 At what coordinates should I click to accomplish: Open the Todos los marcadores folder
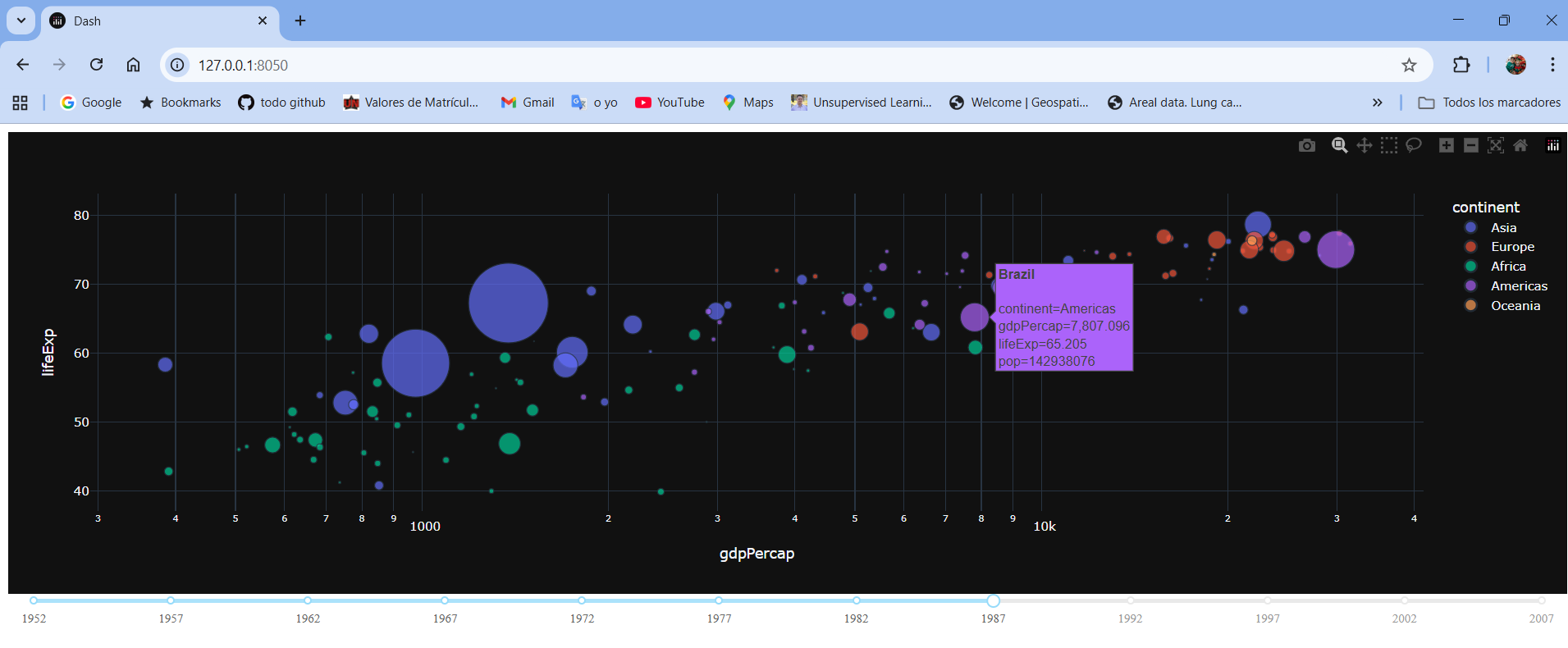1489,103
